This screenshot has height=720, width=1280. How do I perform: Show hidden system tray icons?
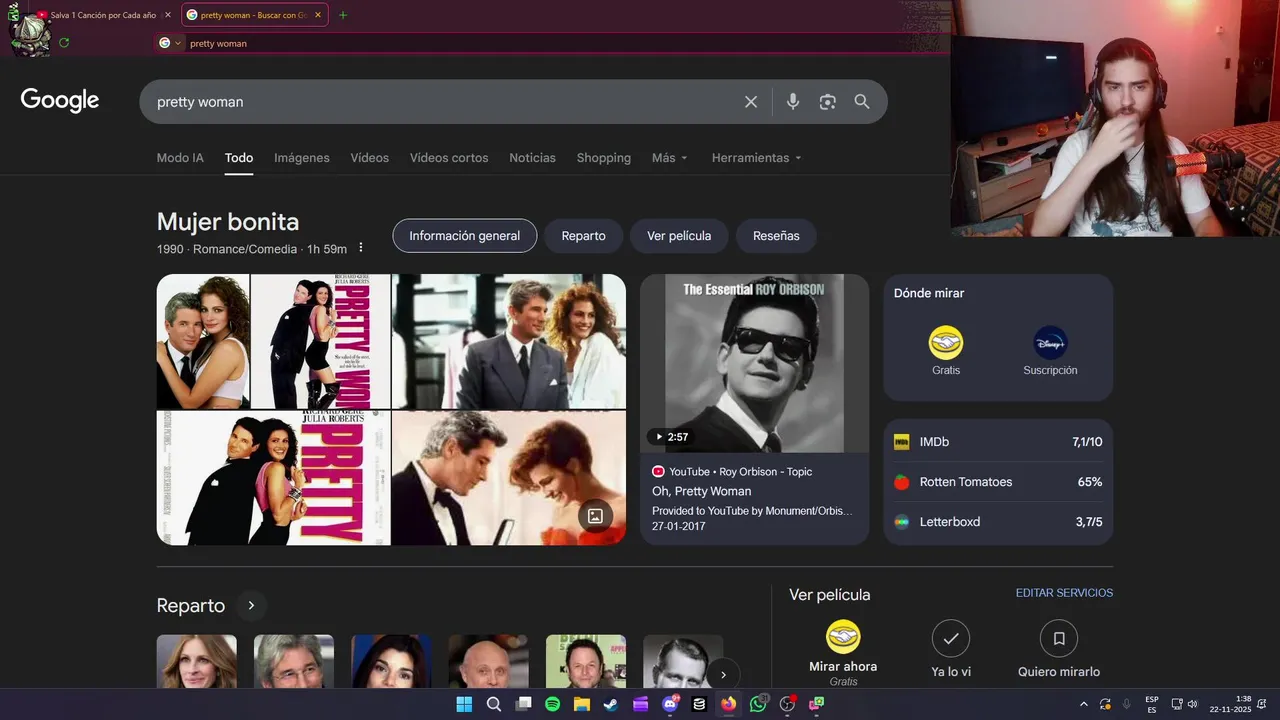click(1083, 704)
